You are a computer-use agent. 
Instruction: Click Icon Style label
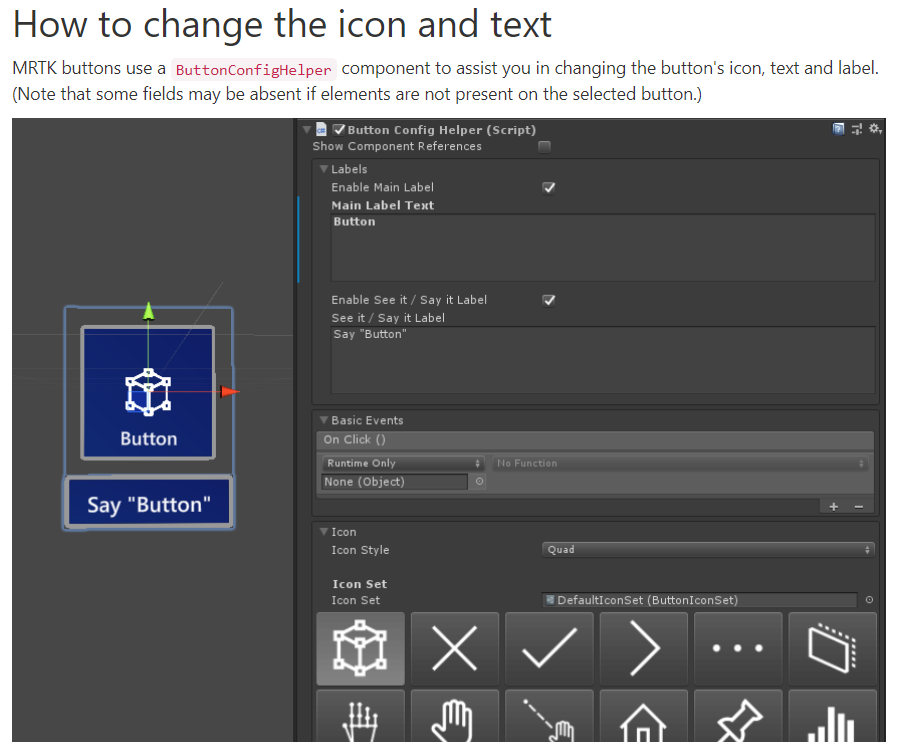[x=360, y=550]
